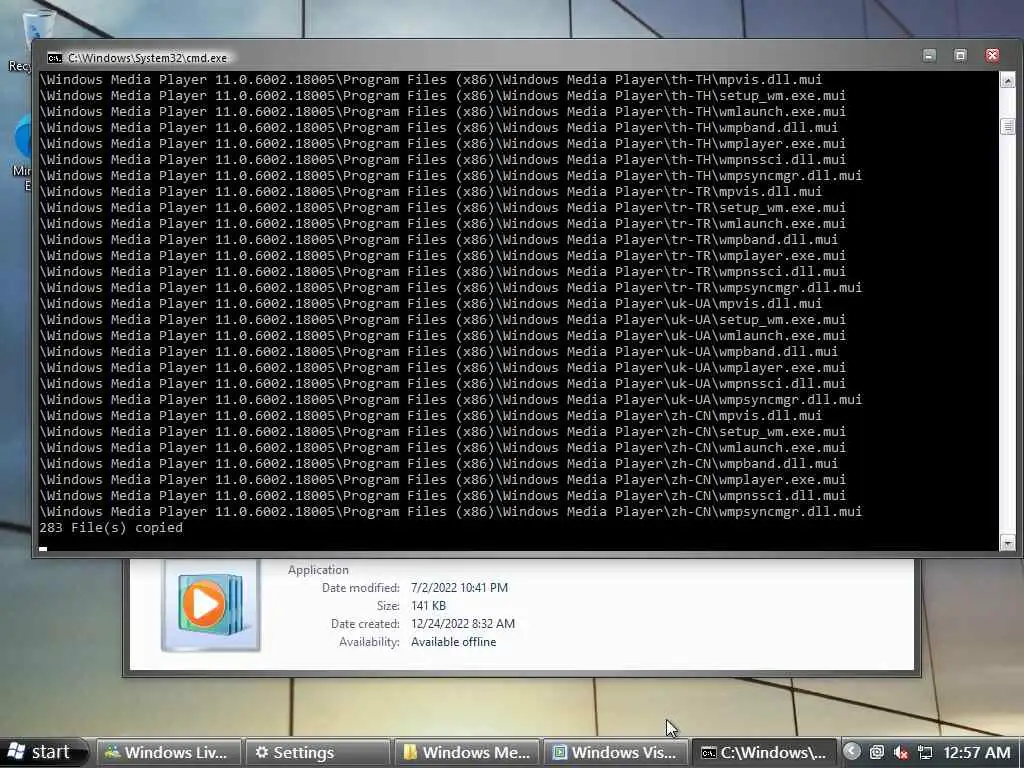This screenshot has height=768, width=1024.
Task: Click the network tray icon
Action: (925, 753)
